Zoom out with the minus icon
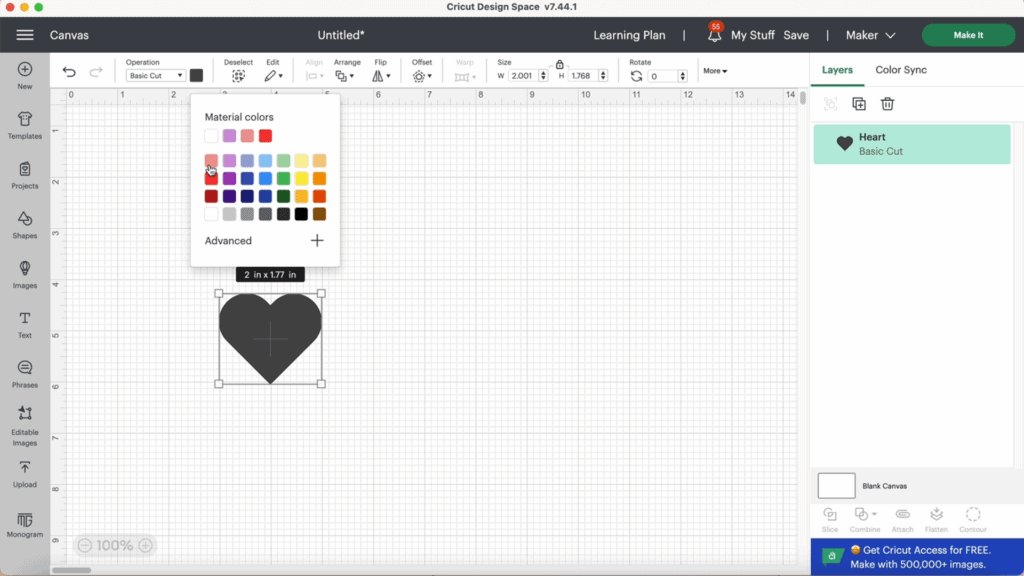 pos(84,545)
